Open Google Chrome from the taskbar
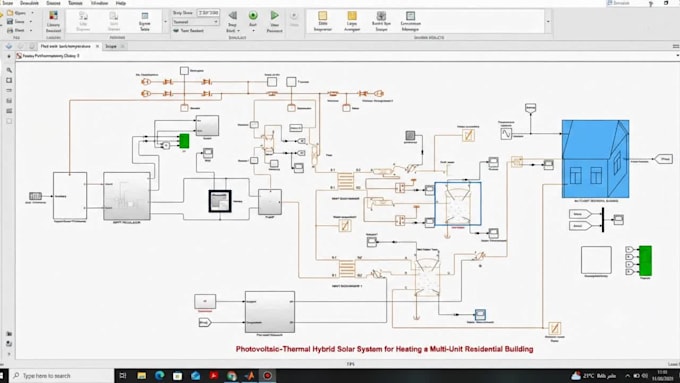Viewport: 680px width, 383px height. click(x=231, y=376)
